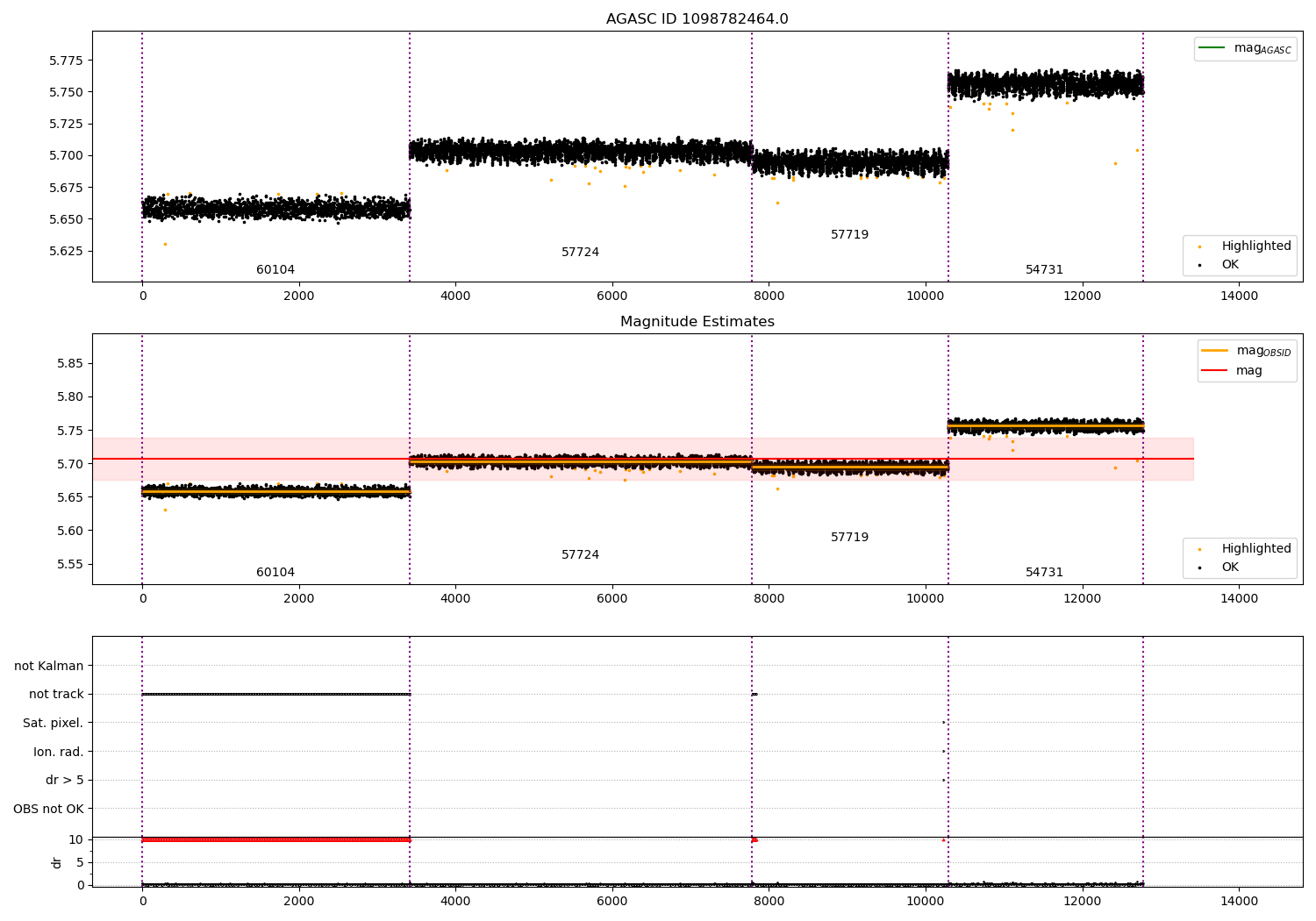Select the green mag AGASC legend line swatch
This screenshot has height=921, width=1316.
click(1212, 47)
